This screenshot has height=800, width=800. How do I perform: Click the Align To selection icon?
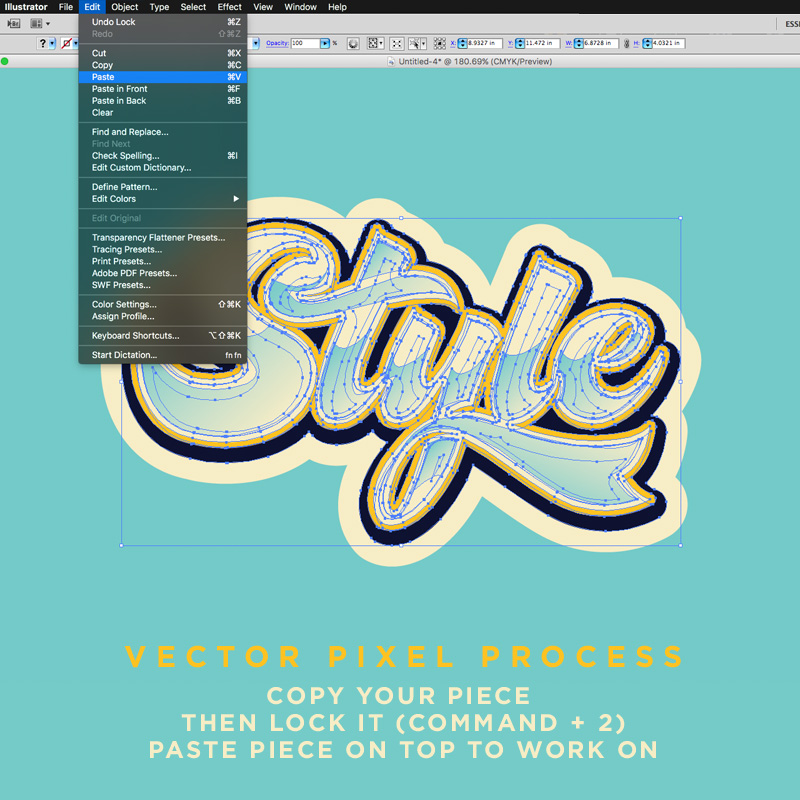[x=373, y=43]
